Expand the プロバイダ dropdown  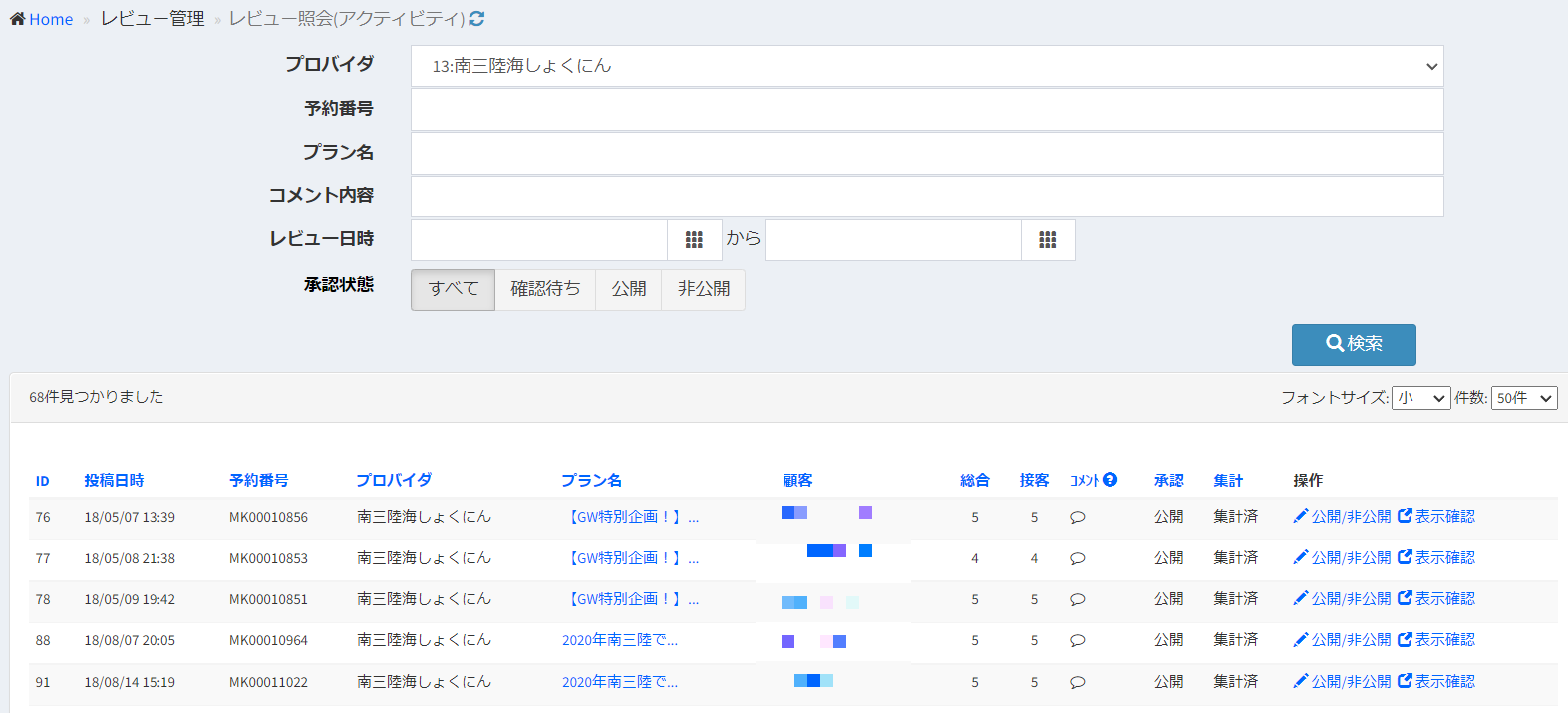(x=927, y=66)
